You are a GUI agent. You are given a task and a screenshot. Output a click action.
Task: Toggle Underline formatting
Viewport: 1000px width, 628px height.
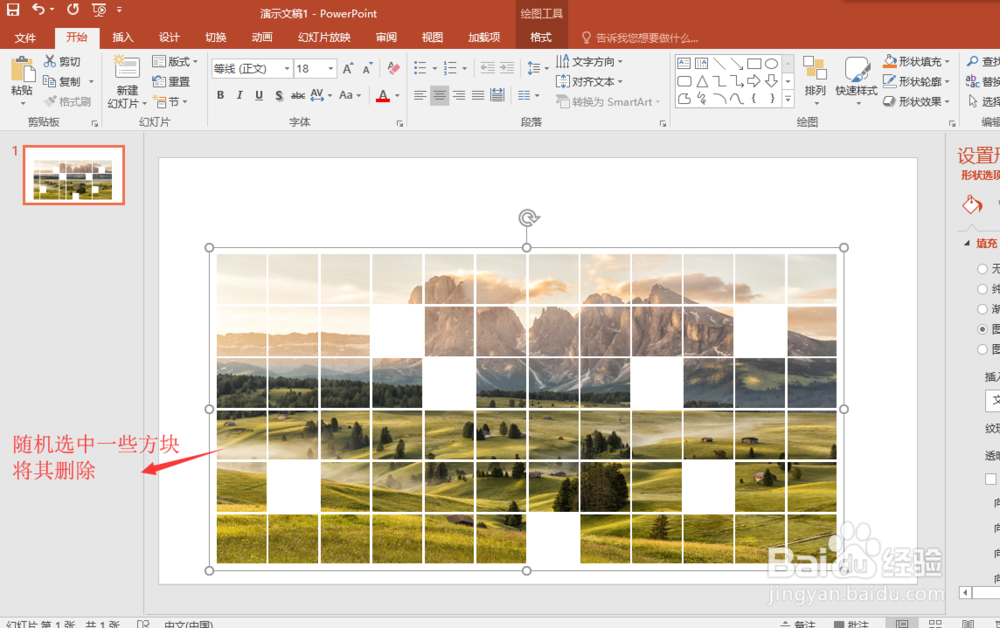point(259,95)
